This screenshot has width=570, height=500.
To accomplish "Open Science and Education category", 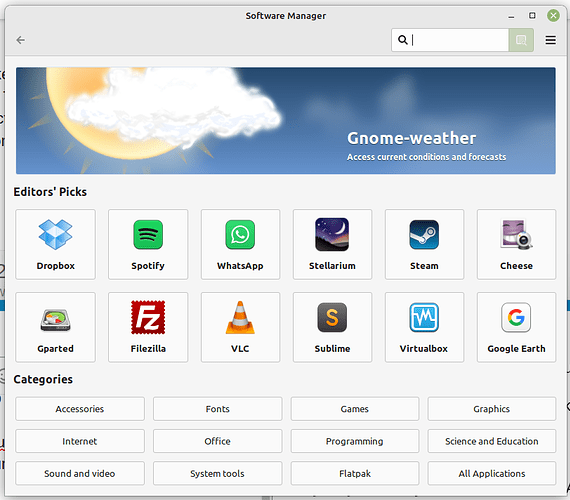I will (x=492, y=441).
